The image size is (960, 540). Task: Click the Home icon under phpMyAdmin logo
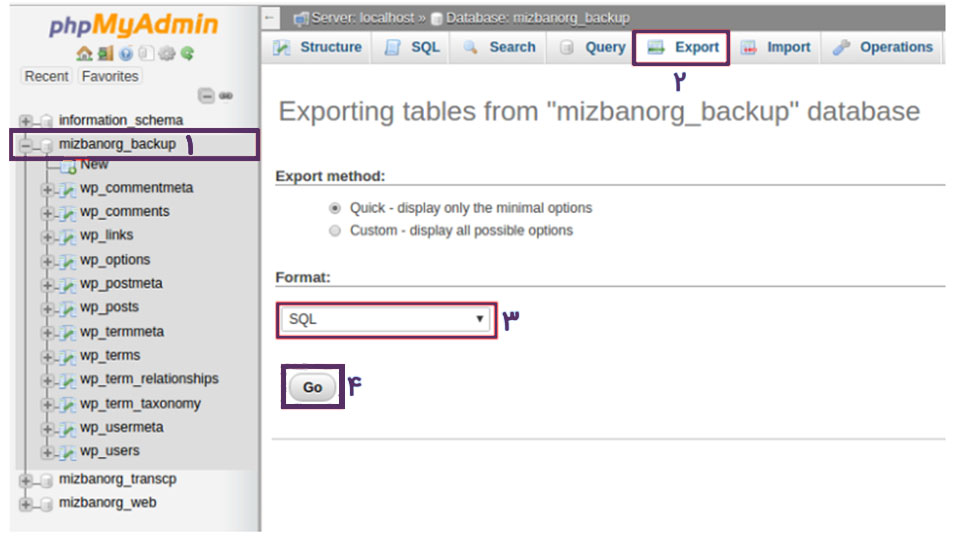(84, 54)
